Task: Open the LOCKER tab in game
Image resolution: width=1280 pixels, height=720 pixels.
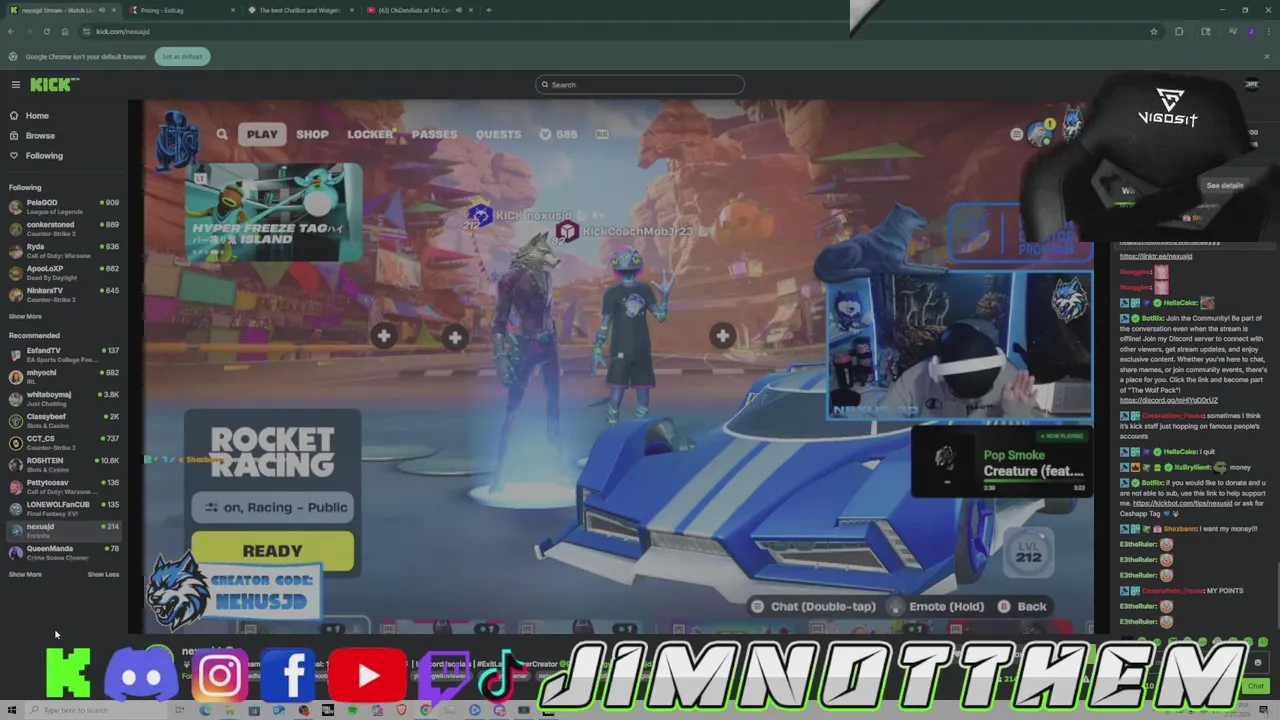Action: (x=371, y=134)
